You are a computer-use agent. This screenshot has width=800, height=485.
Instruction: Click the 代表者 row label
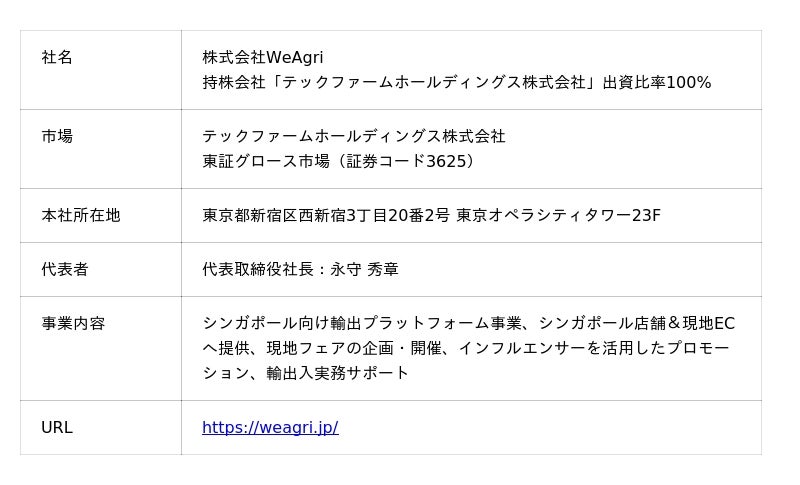tap(65, 269)
